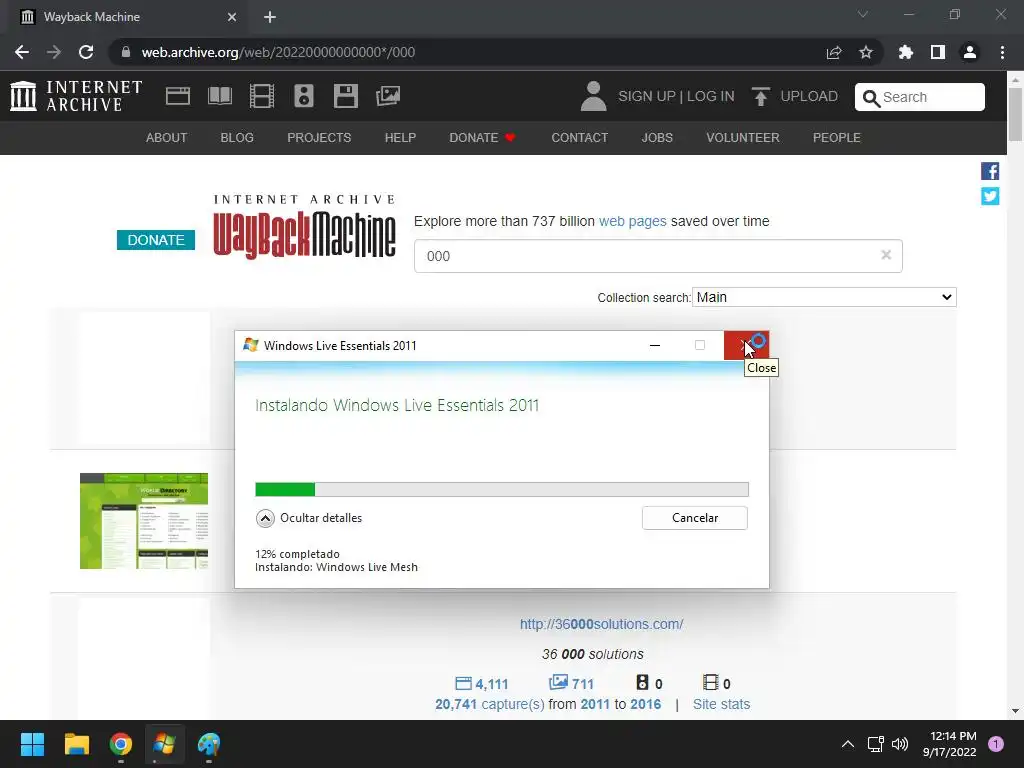Click 711 images count
Screen dimensions: 1024x768
click(x=571, y=684)
